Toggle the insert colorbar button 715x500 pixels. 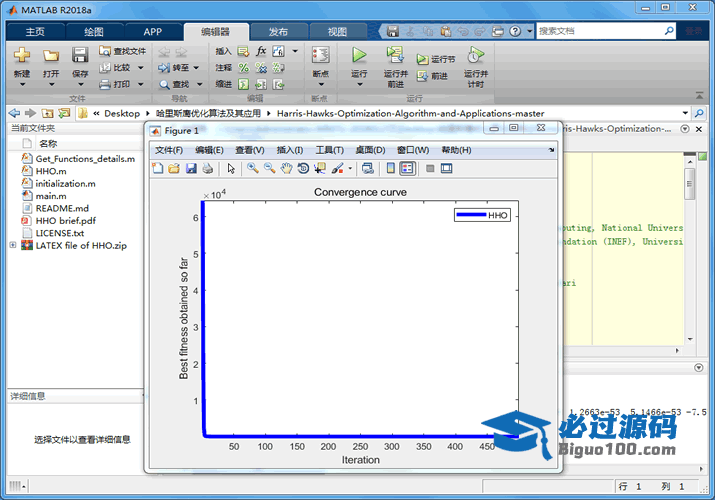[391, 168]
